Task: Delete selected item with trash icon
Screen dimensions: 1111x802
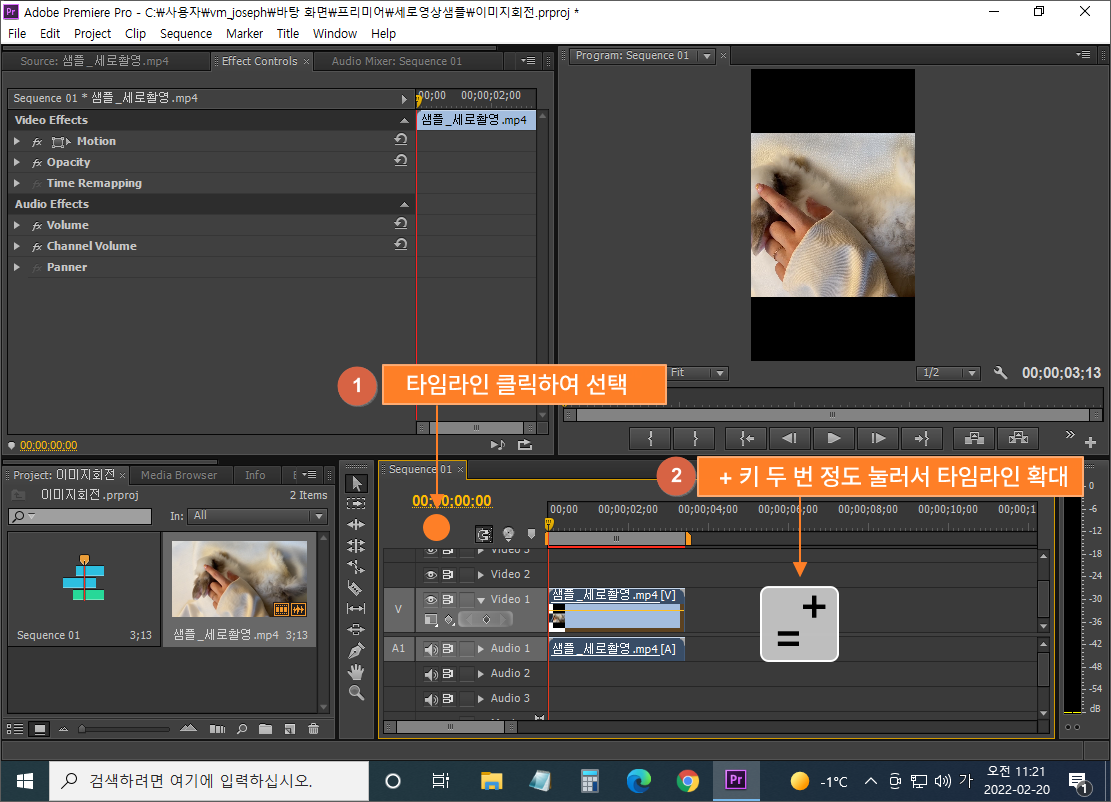Action: tap(313, 728)
